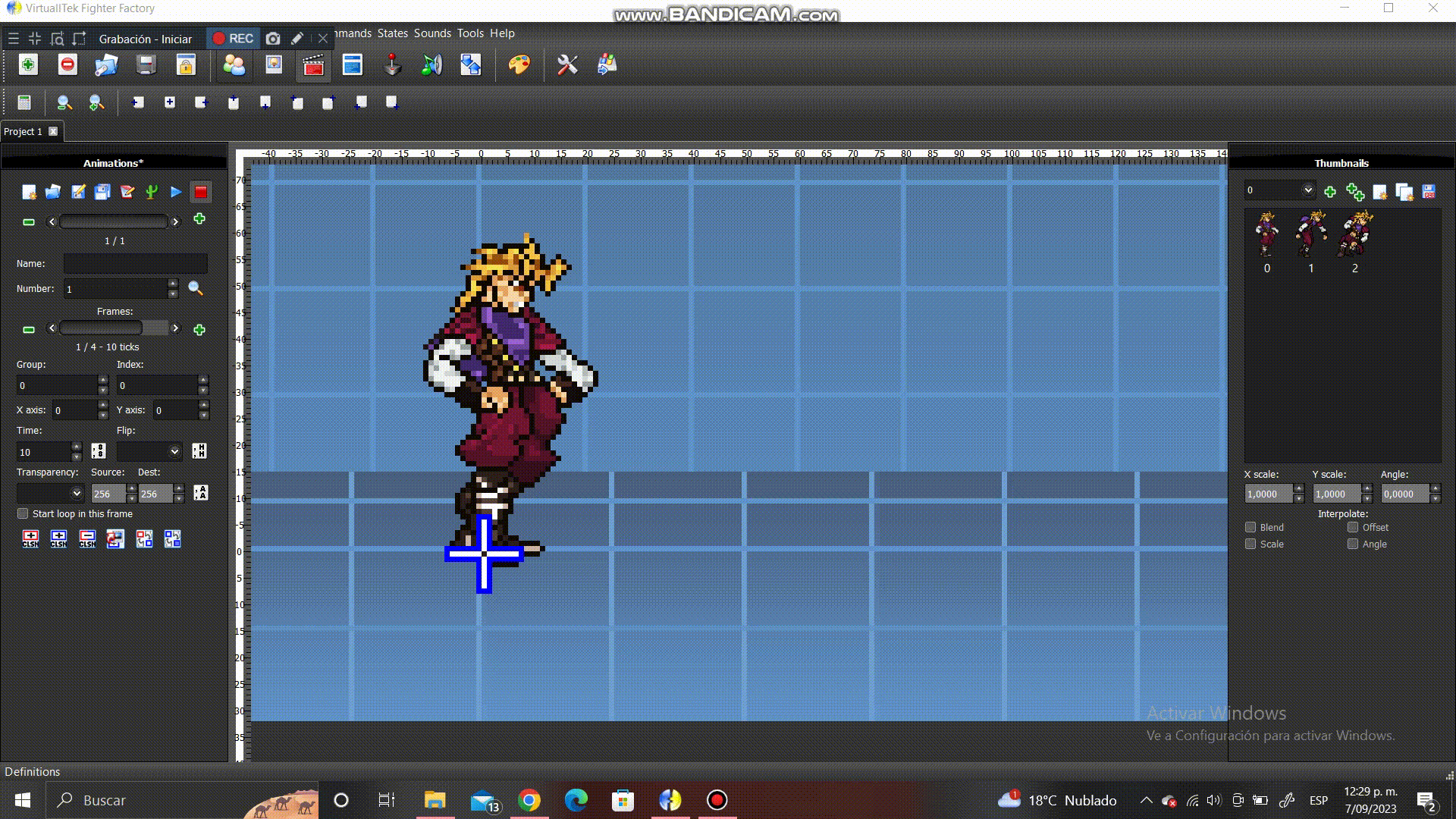Open the States document icon
This screenshot has height=819, width=1456.
(353, 65)
